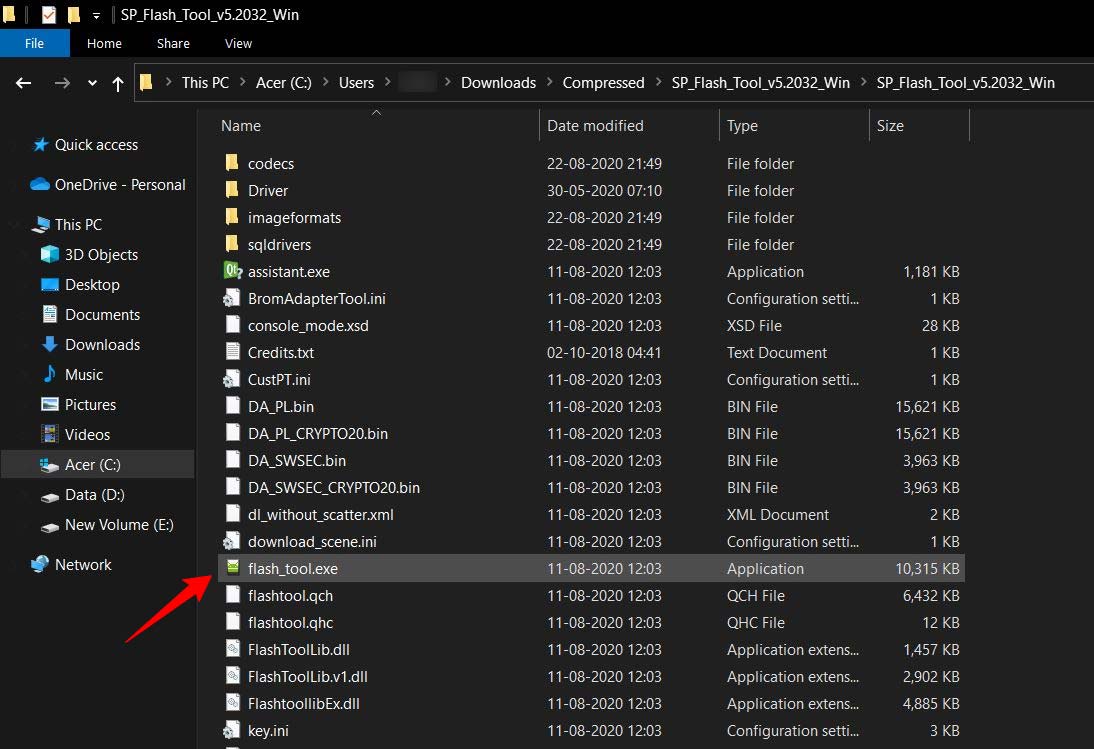This screenshot has height=749, width=1094.
Task: Open the Home ribbon tab
Action: (x=105, y=43)
